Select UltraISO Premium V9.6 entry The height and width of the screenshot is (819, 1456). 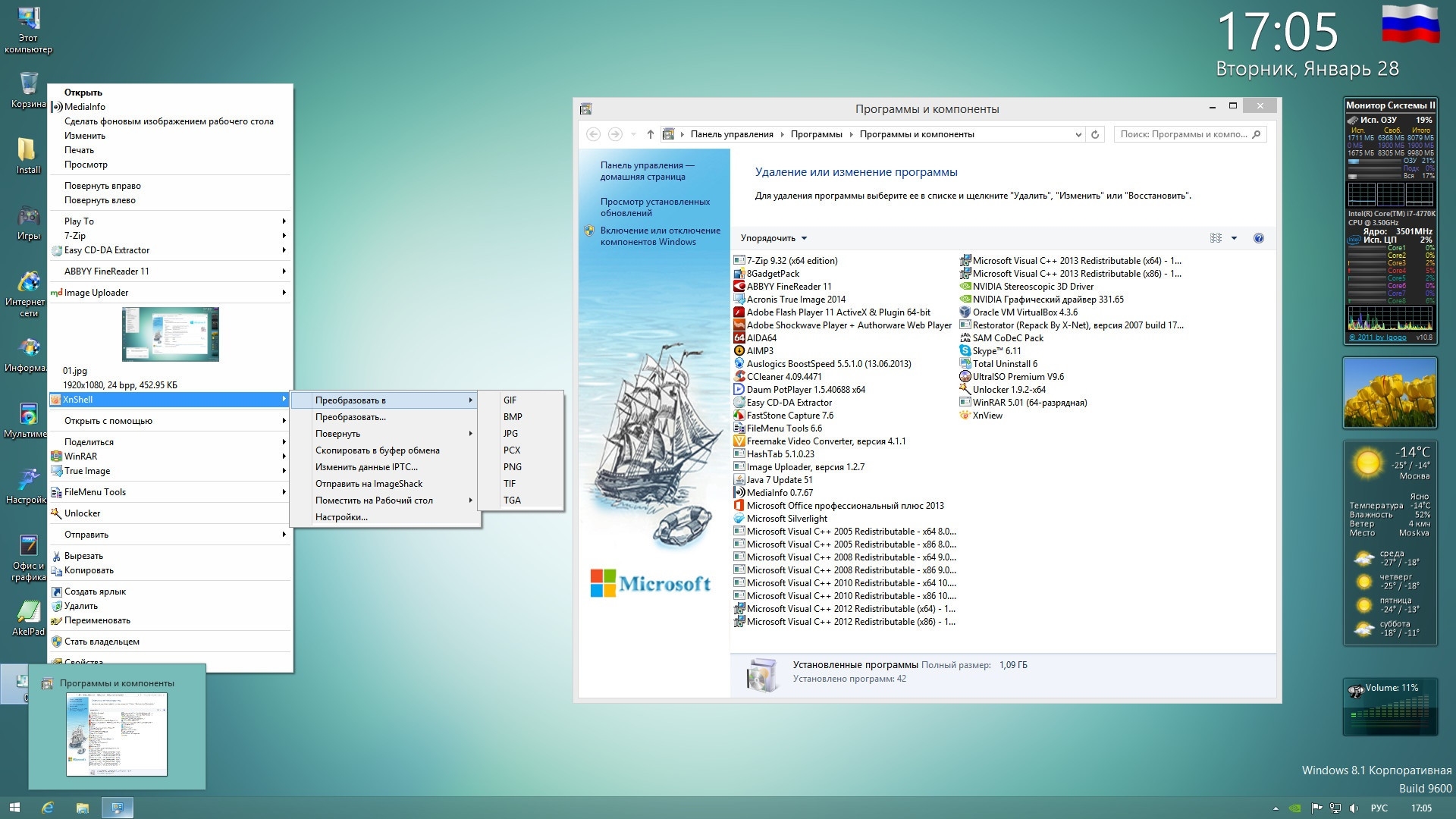[1018, 377]
